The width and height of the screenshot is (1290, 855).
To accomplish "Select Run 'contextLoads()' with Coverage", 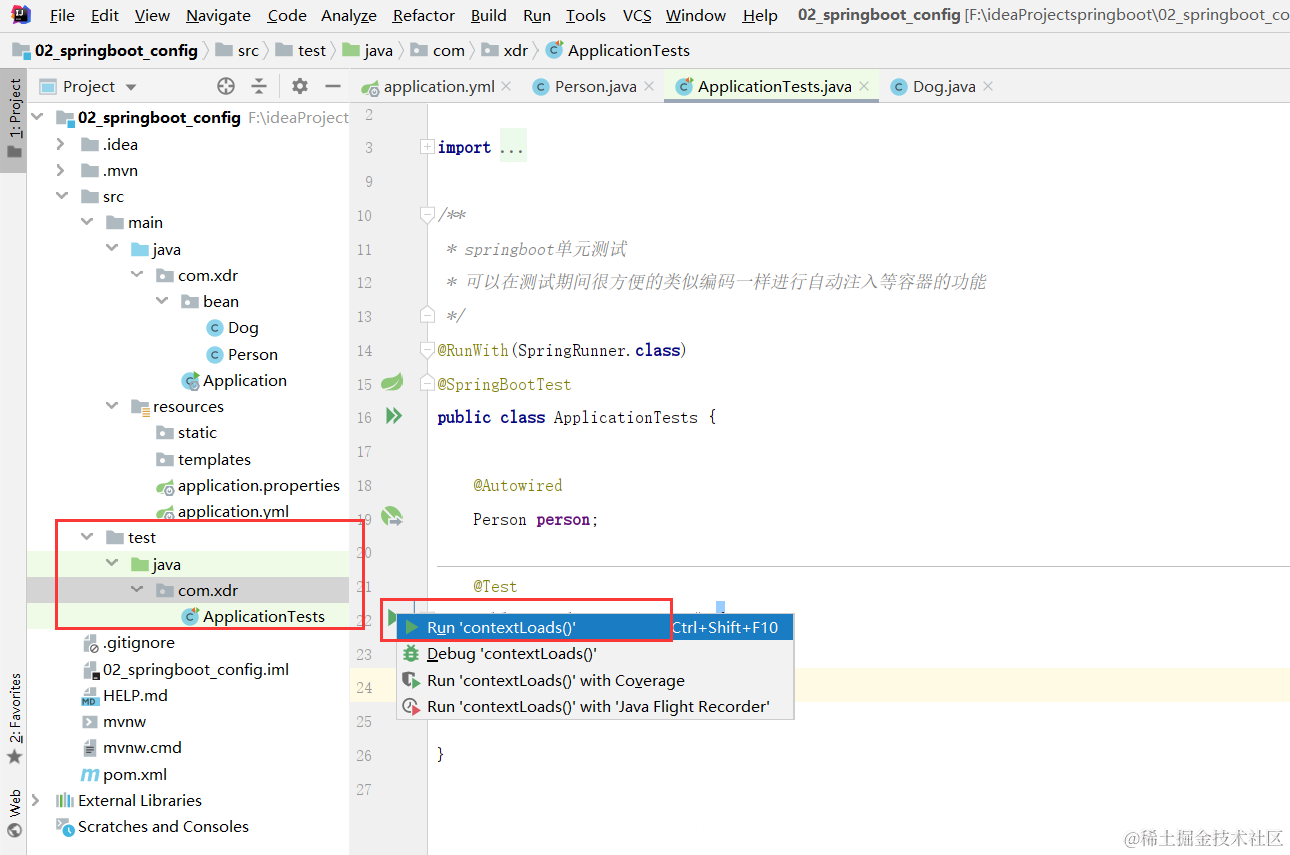I will tap(595, 680).
